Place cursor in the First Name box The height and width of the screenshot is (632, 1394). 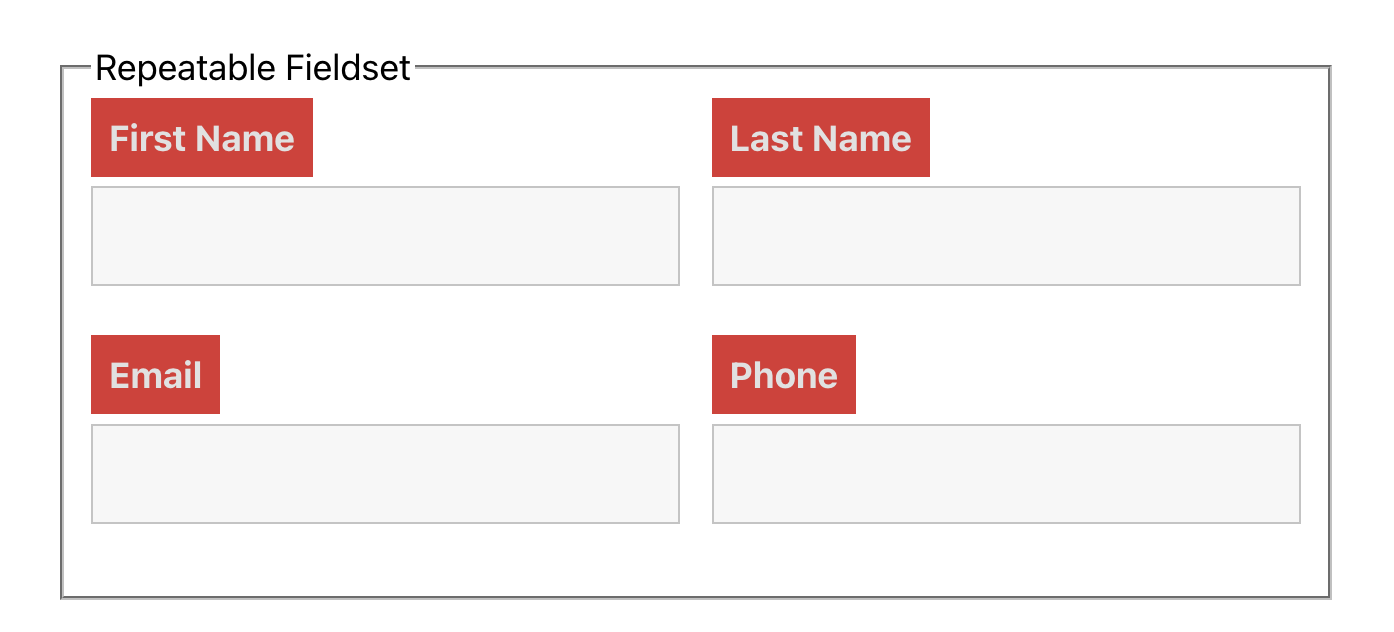click(x=385, y=236)
